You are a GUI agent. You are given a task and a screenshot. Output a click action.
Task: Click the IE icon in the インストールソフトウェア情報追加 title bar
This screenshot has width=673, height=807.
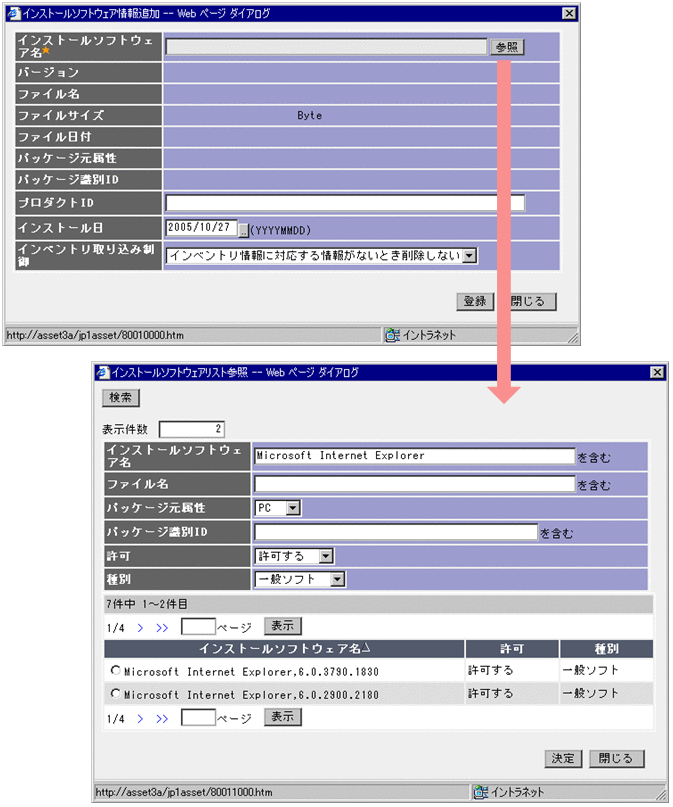pyautogui.click(x=14, y=13)
